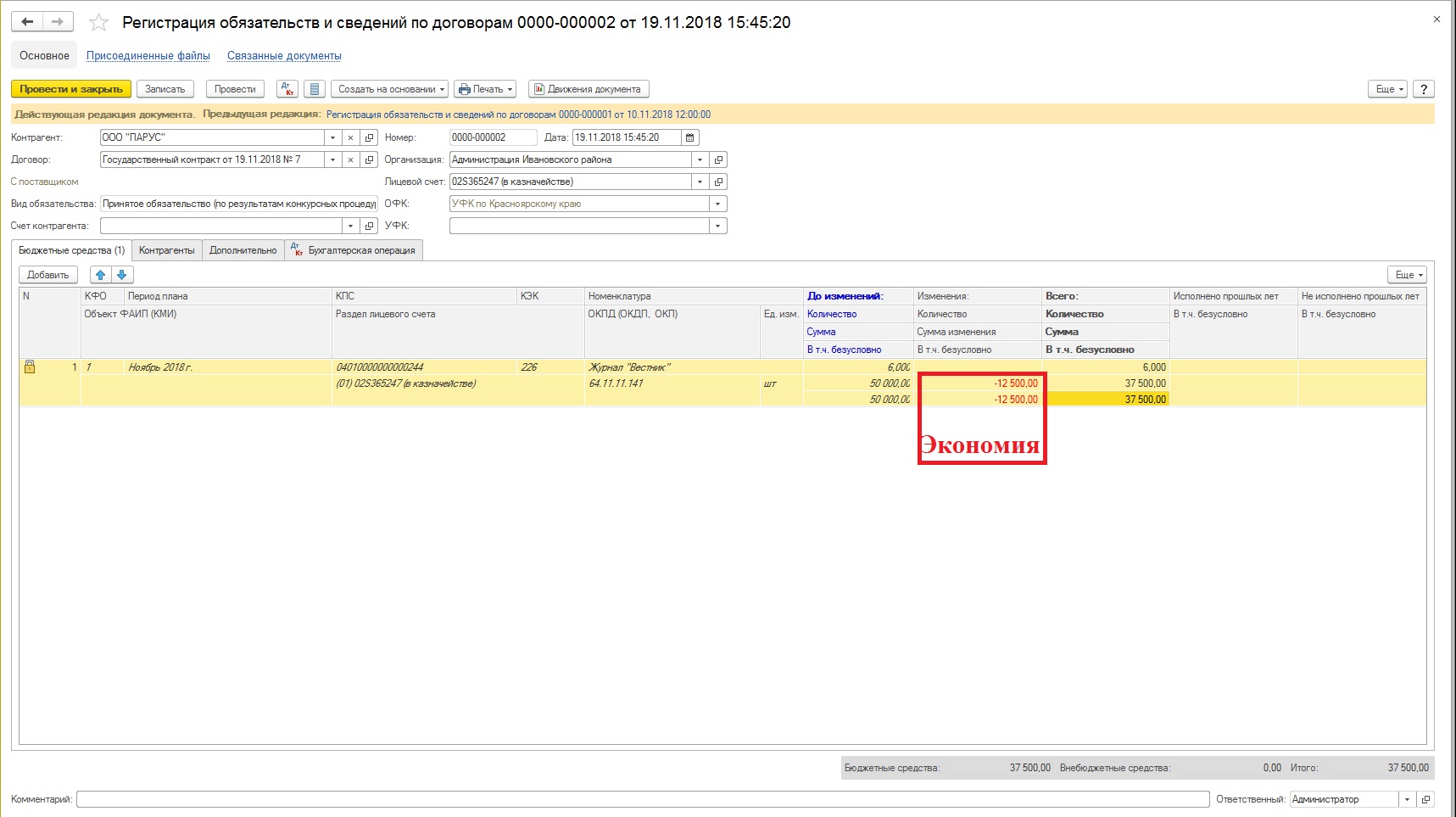The height and width of the screenshot is (817, 1456).
Task: Go forward with the right arrow
Action: (58, 22)
